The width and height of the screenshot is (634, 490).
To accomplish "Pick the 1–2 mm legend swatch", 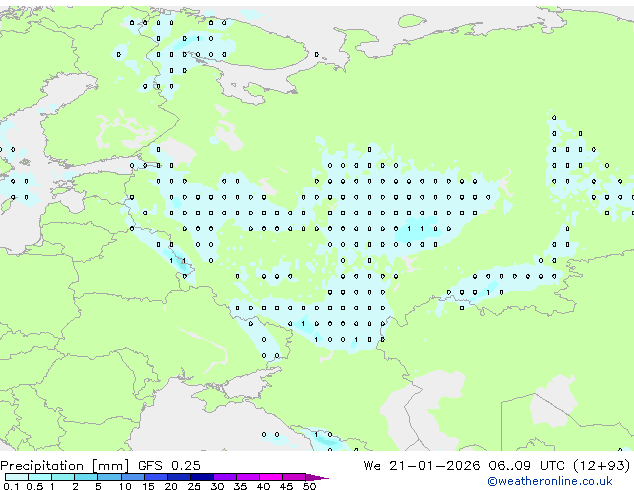I will coord(63,477).
